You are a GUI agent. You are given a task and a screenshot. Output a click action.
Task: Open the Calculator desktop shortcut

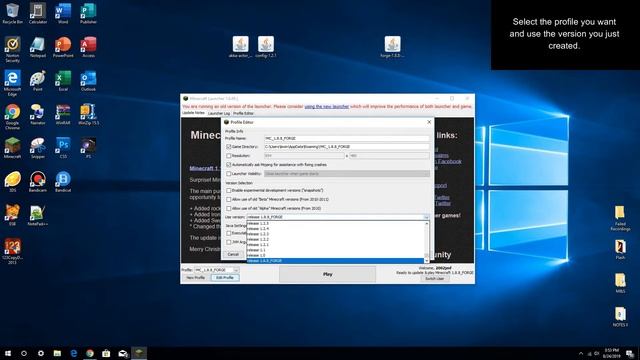point(38,13)
